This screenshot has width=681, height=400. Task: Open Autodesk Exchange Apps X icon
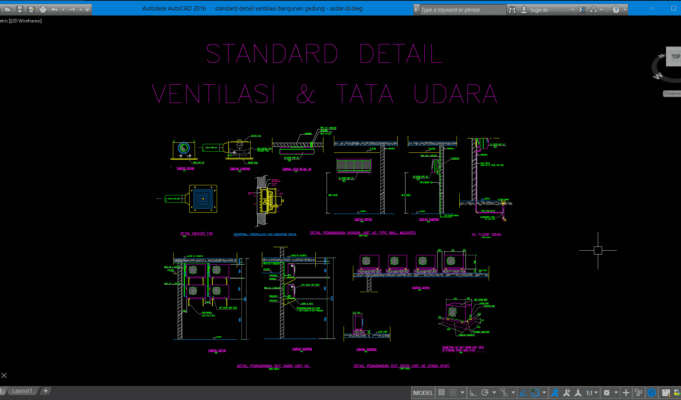(x=582, y=10)
